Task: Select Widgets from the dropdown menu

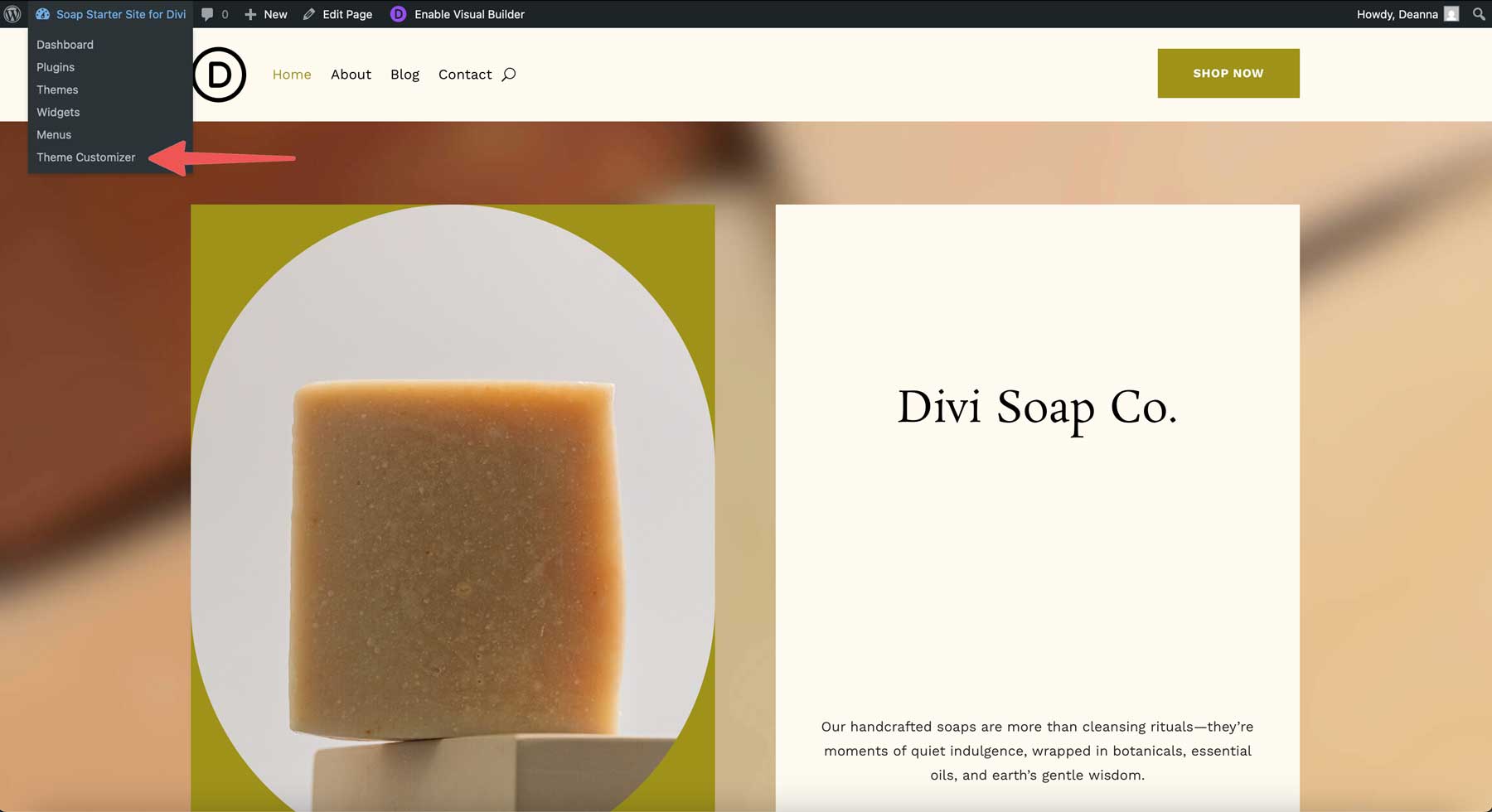Action: tap(58, 112)
